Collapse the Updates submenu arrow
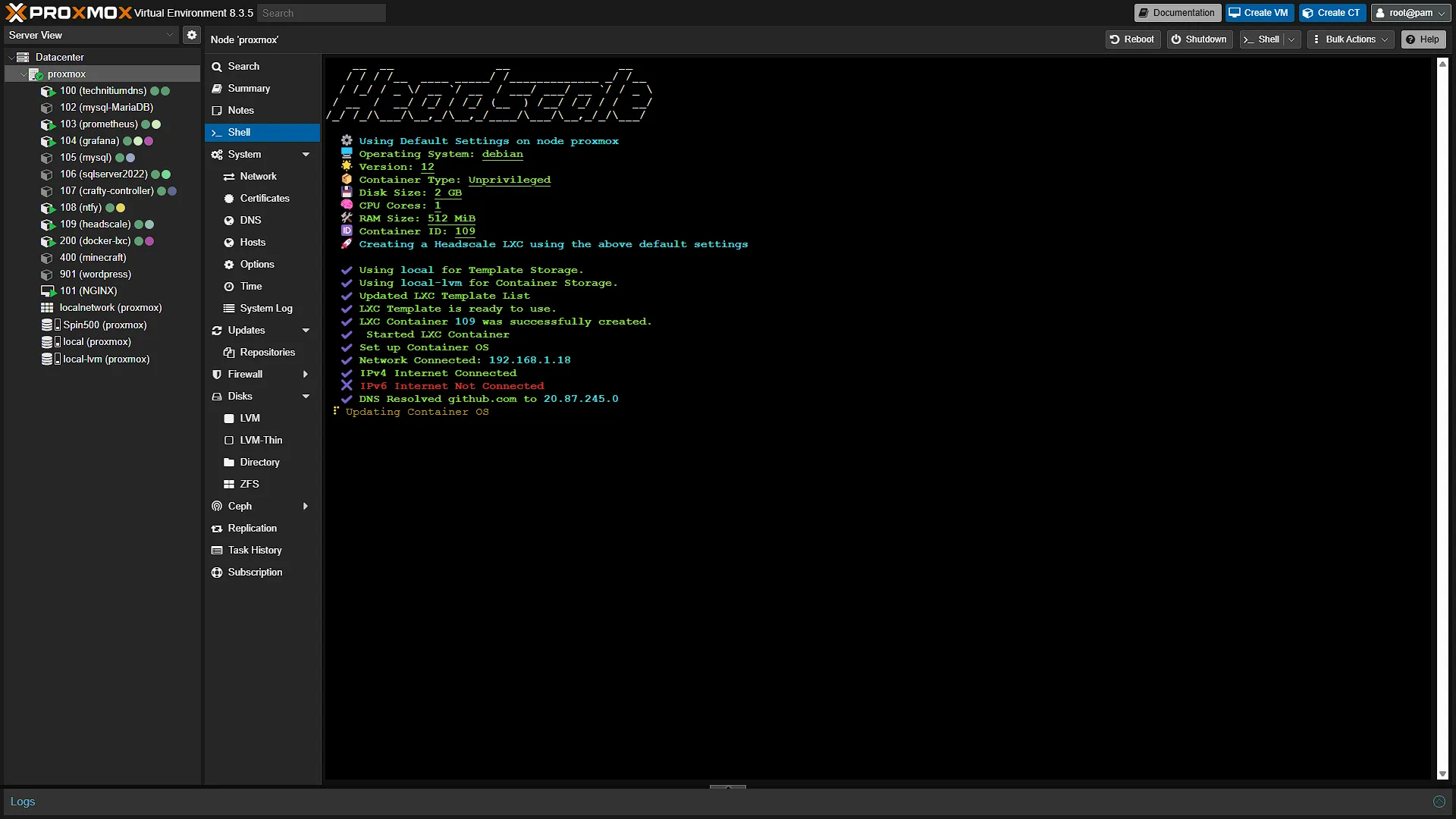The image size is (1456, 819). [x=306, y=331]
